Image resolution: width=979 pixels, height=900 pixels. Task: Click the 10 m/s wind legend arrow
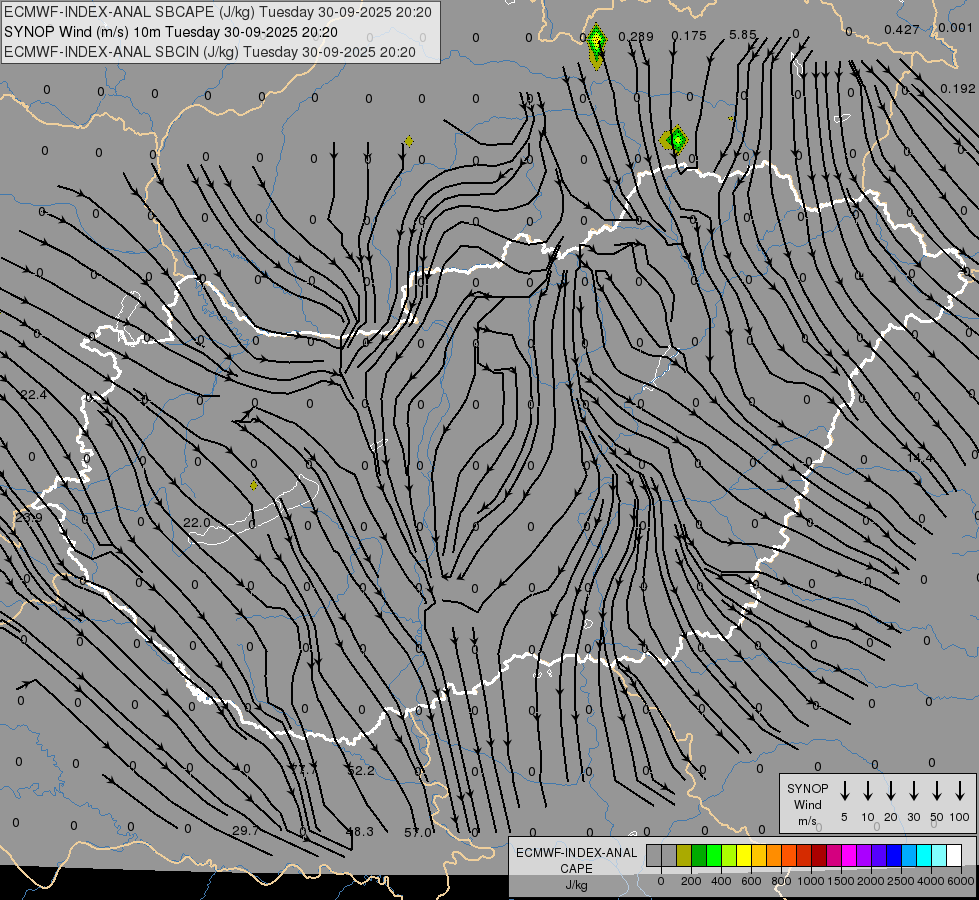click(868, 791)
